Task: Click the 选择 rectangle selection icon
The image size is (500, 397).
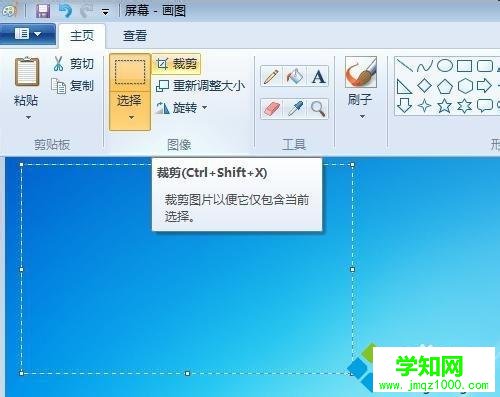Action: click(x=130, y=72)
